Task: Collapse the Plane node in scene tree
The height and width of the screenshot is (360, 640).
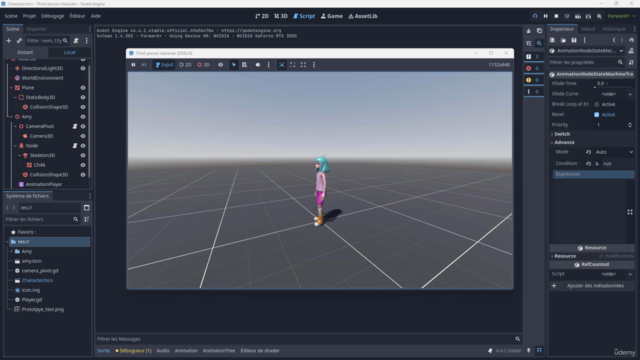Action: [11, 88]
